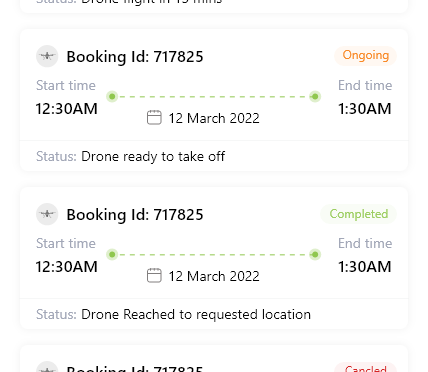
Task: Click 12 March 2022 on Ongoing booking
Action: 214,118
